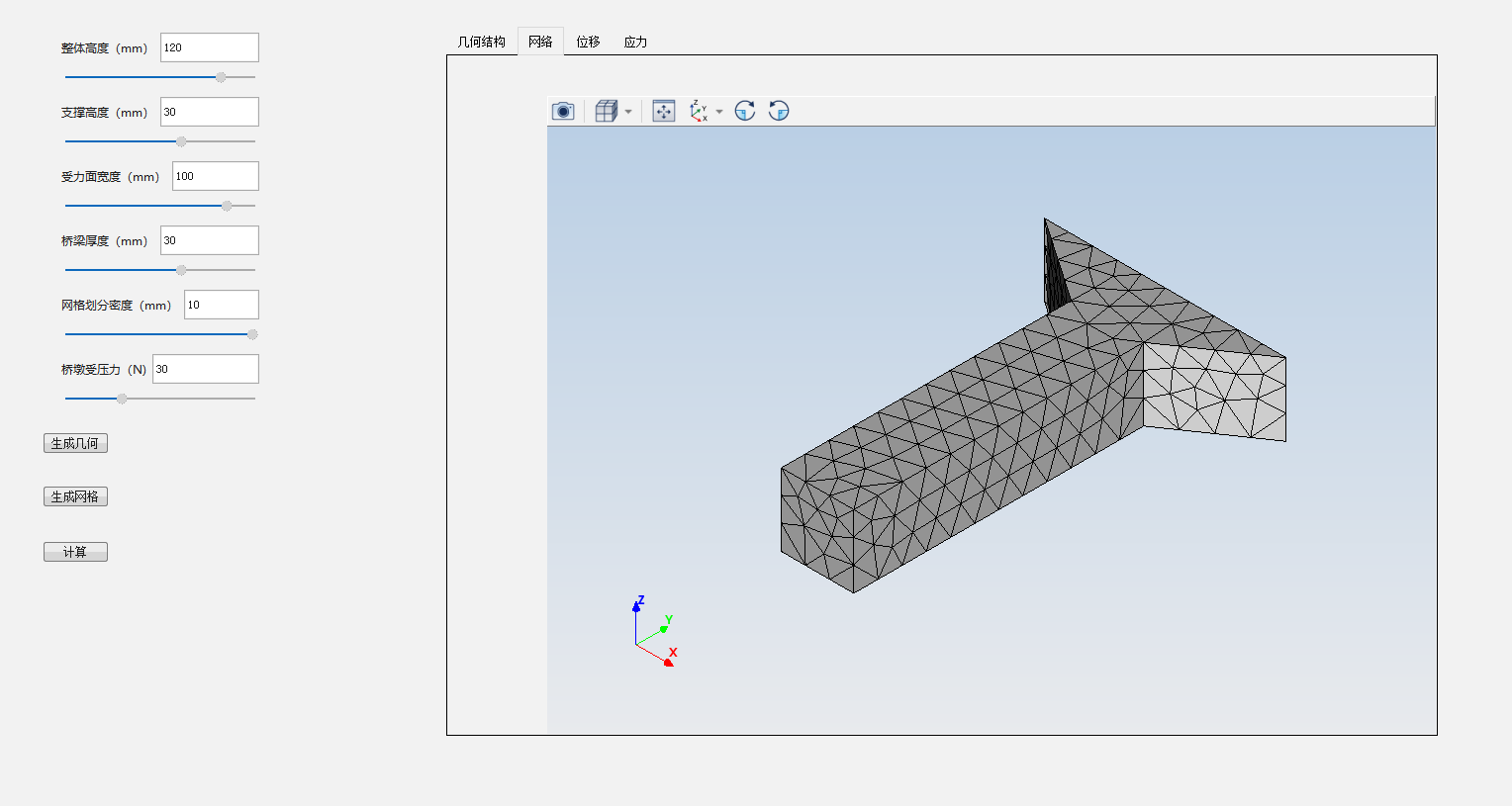Select the 网格 tab

[540, 42]
